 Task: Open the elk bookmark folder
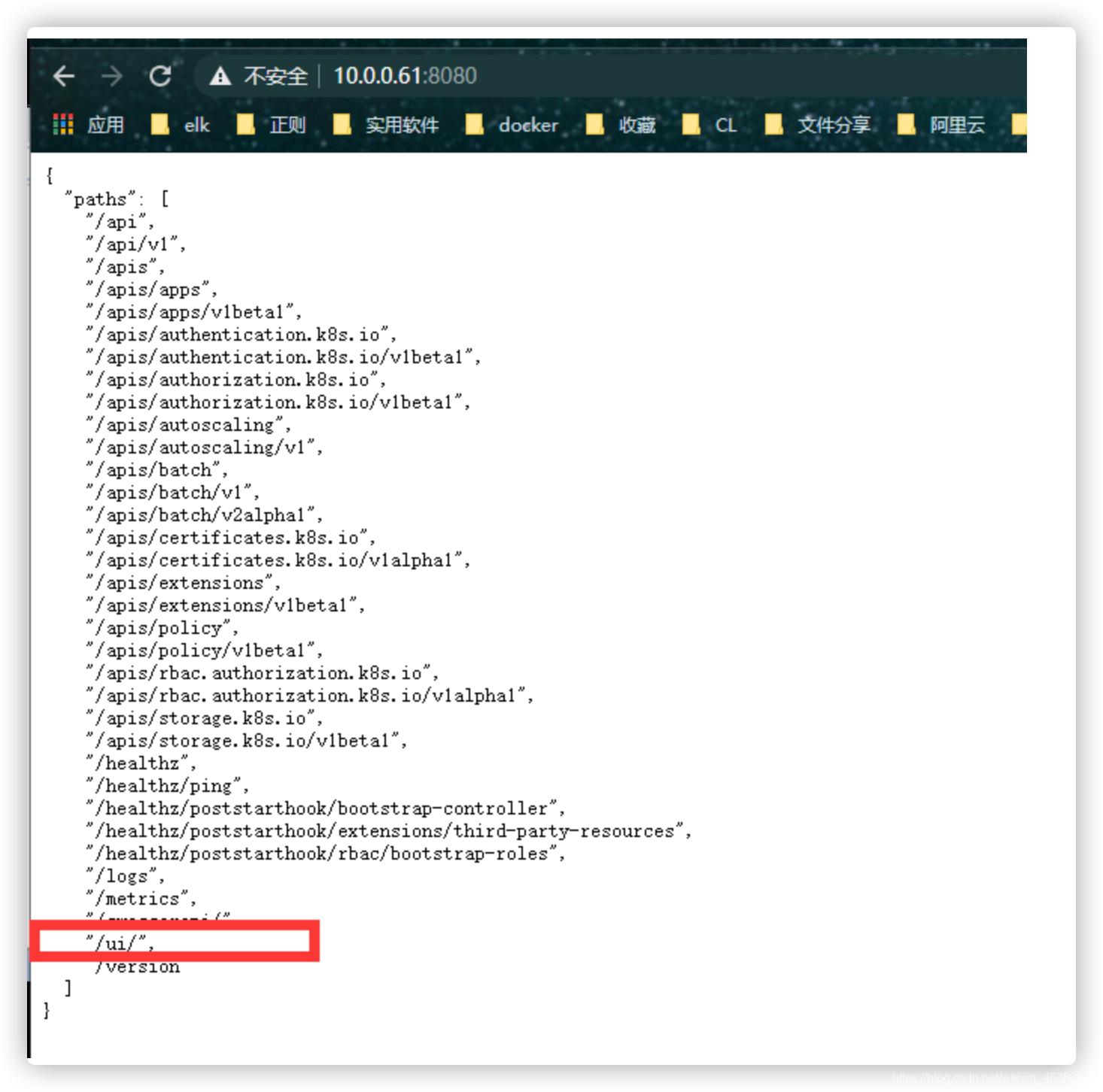tap(181, 125)
